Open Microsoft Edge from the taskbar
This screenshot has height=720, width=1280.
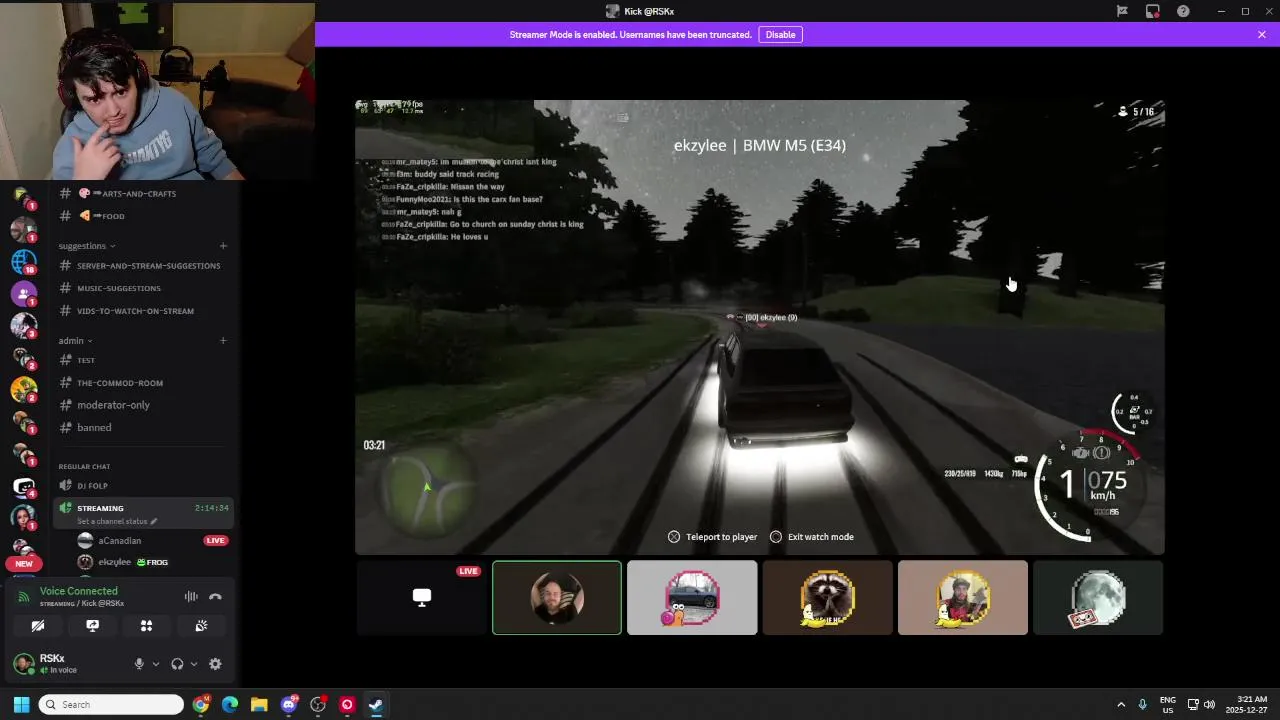pyautogui.click(x=230, y=704)
